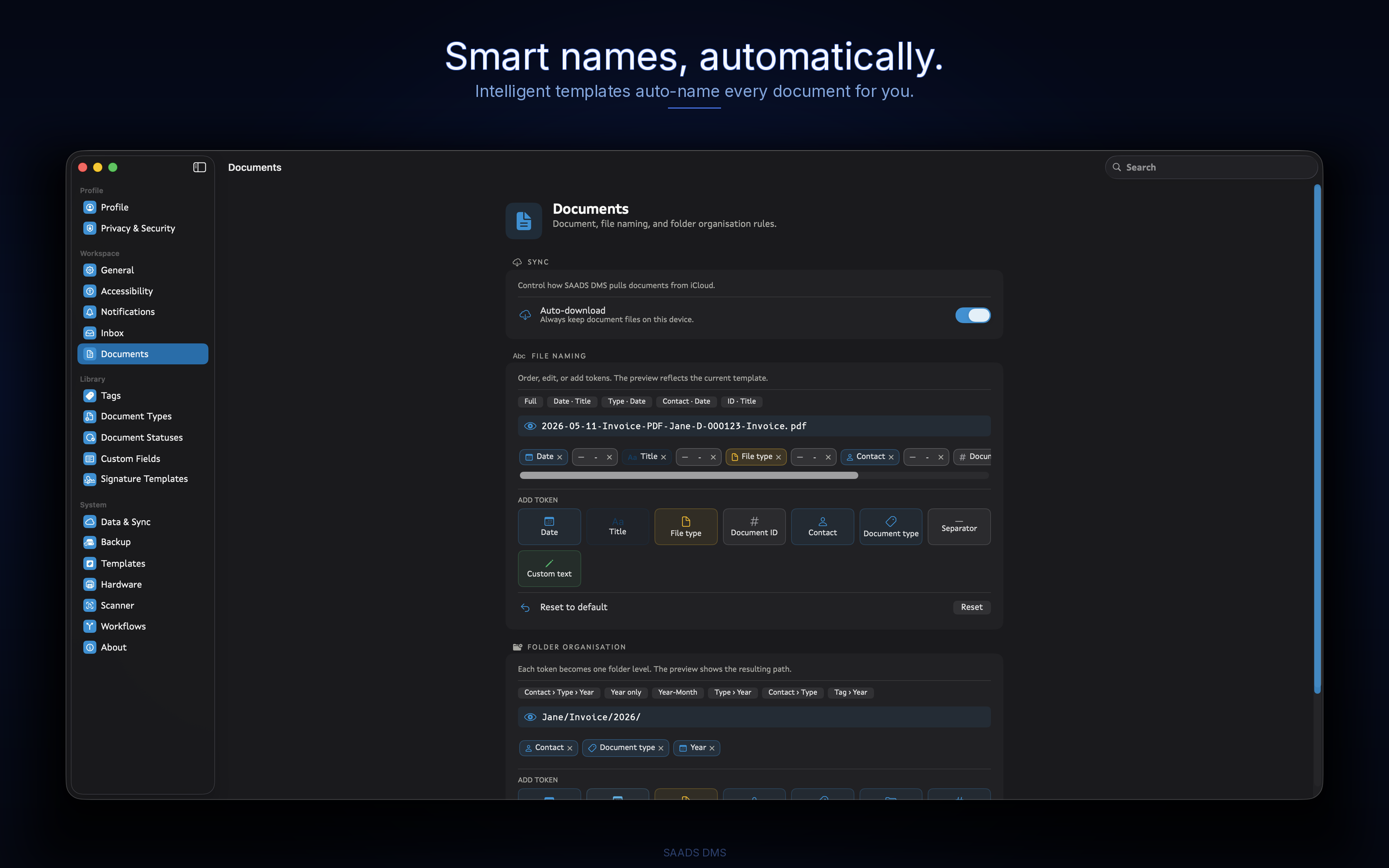Open Accessibility settings
Screen dimensions: 1389x868
tap(142, 291)
